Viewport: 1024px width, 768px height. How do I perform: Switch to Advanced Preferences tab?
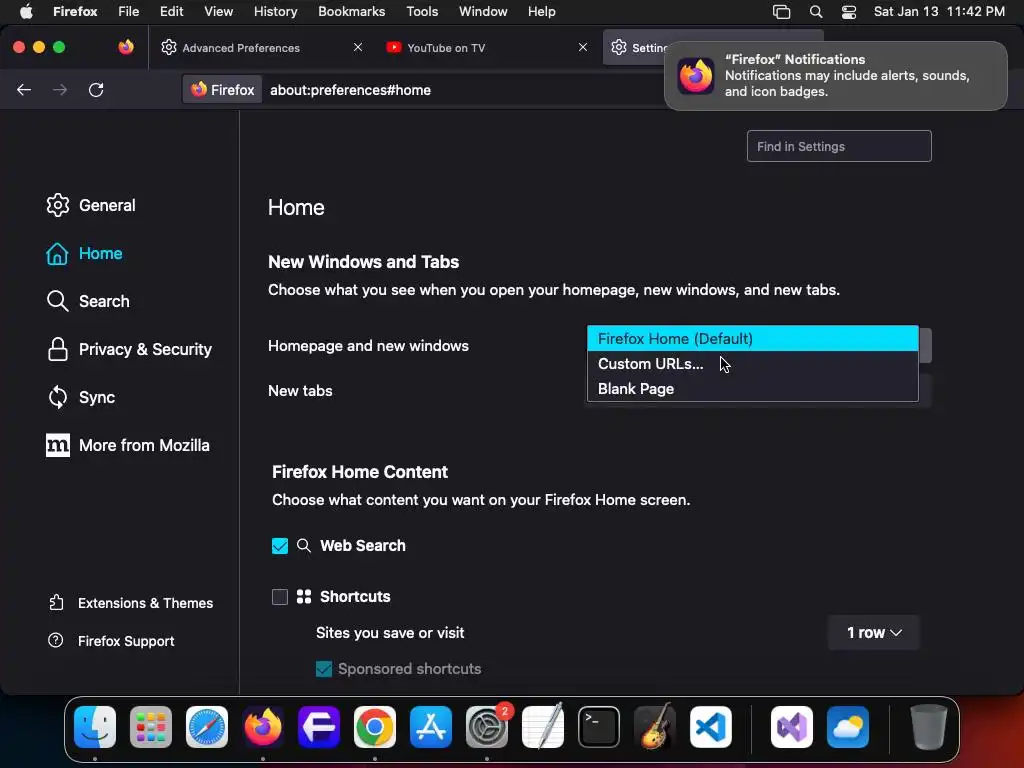261,47
